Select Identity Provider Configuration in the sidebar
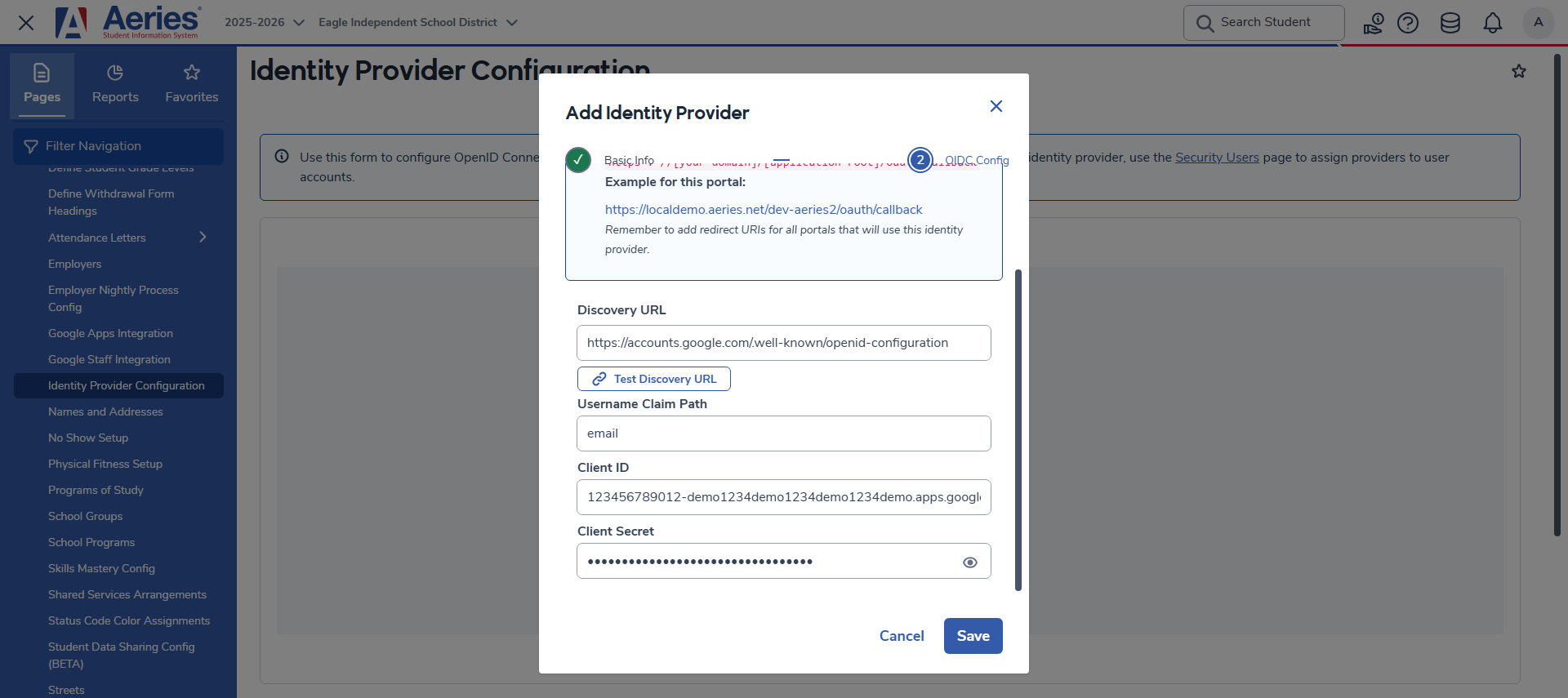The width and height of the screenshot is (1568, 698). [126, 385]
